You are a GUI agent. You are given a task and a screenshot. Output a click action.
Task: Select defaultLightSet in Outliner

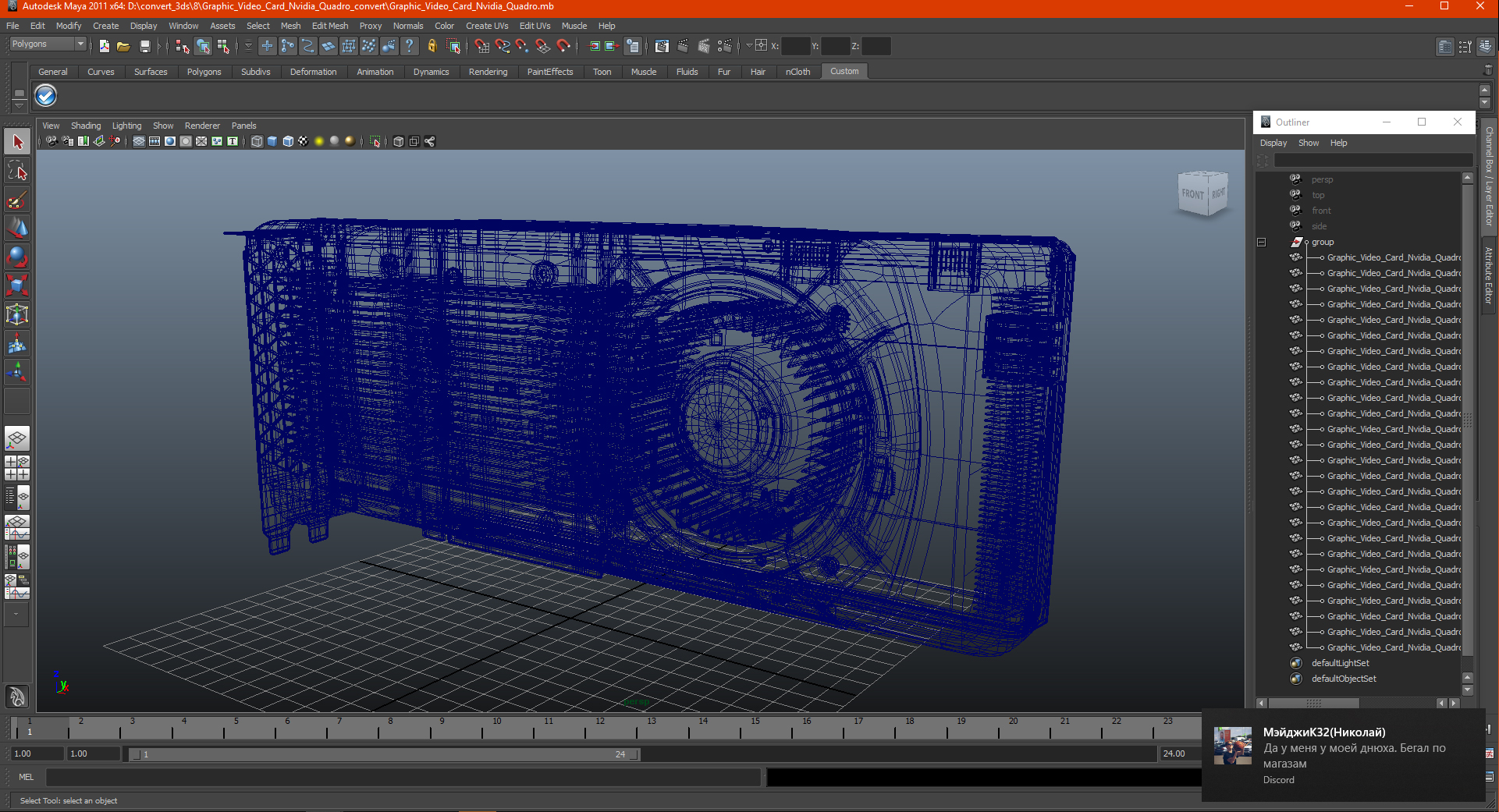tap(1340, 663)
